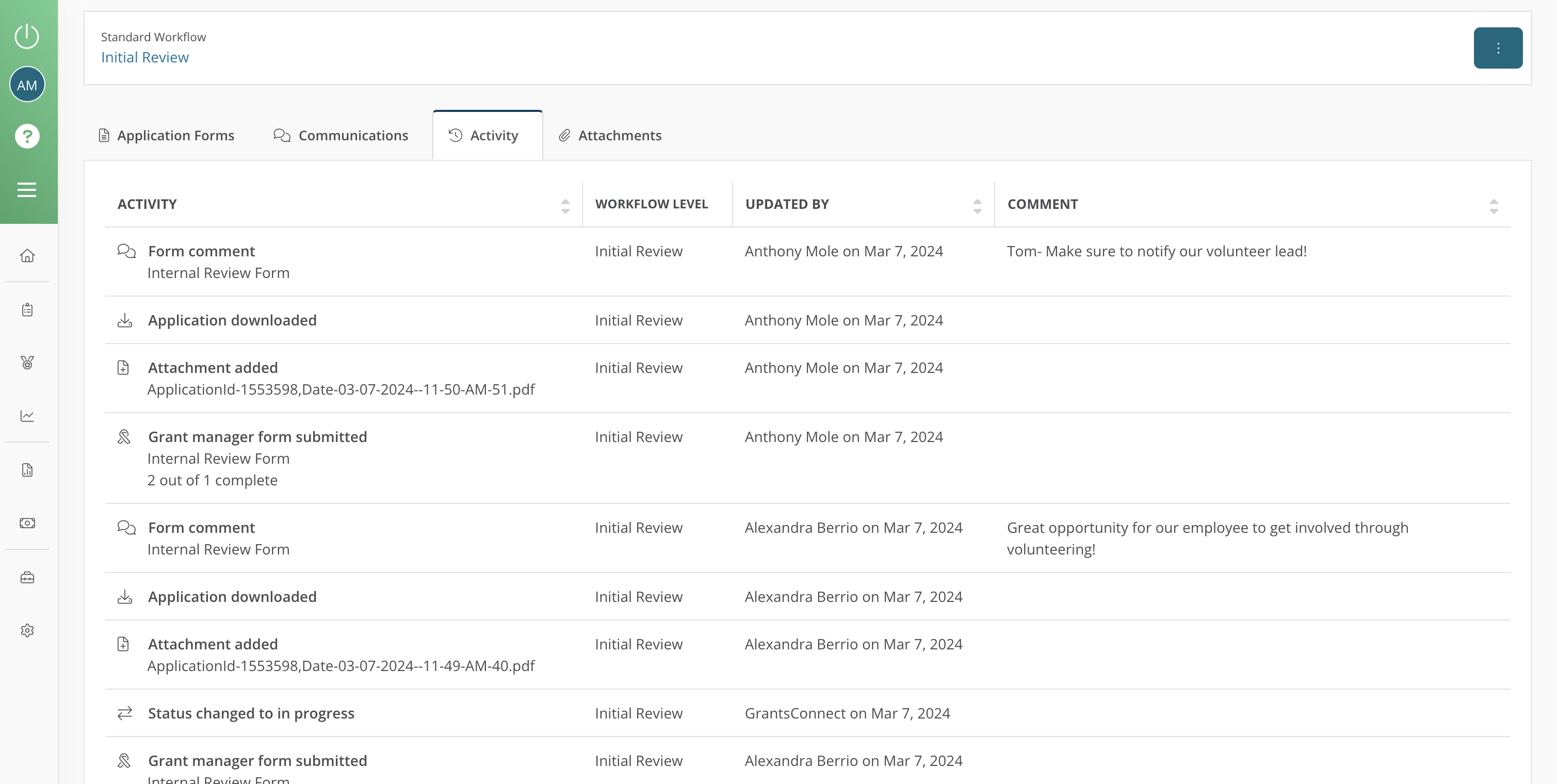The image size is (1557, 784).
Task: Toggle sorting on the ACTIVITY column
Action: 565,205
